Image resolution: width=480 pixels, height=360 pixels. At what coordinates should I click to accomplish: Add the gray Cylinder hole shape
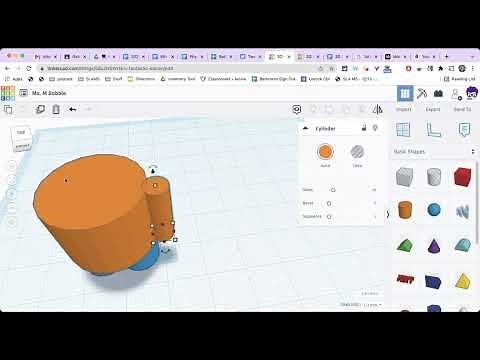[x=434, y=176]
